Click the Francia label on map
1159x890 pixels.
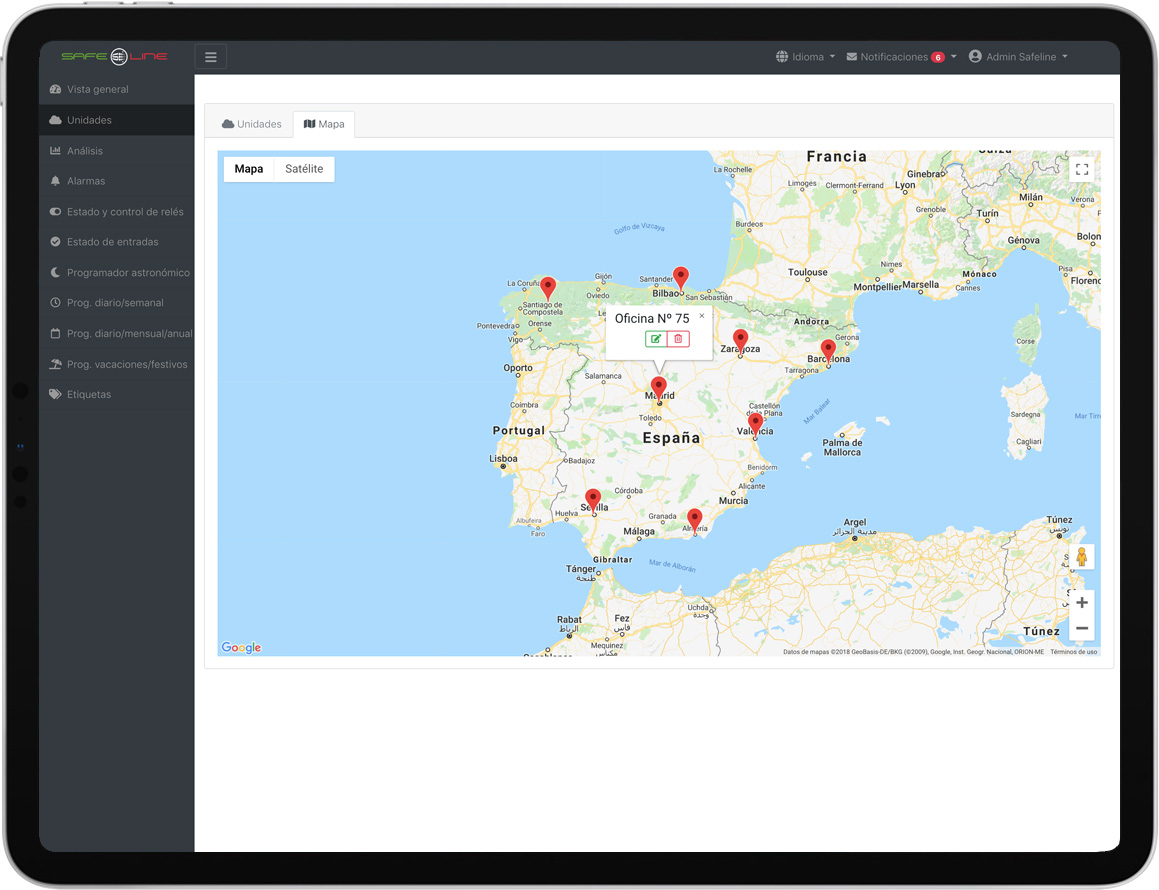pyautogui.click(x=837, y=157)
